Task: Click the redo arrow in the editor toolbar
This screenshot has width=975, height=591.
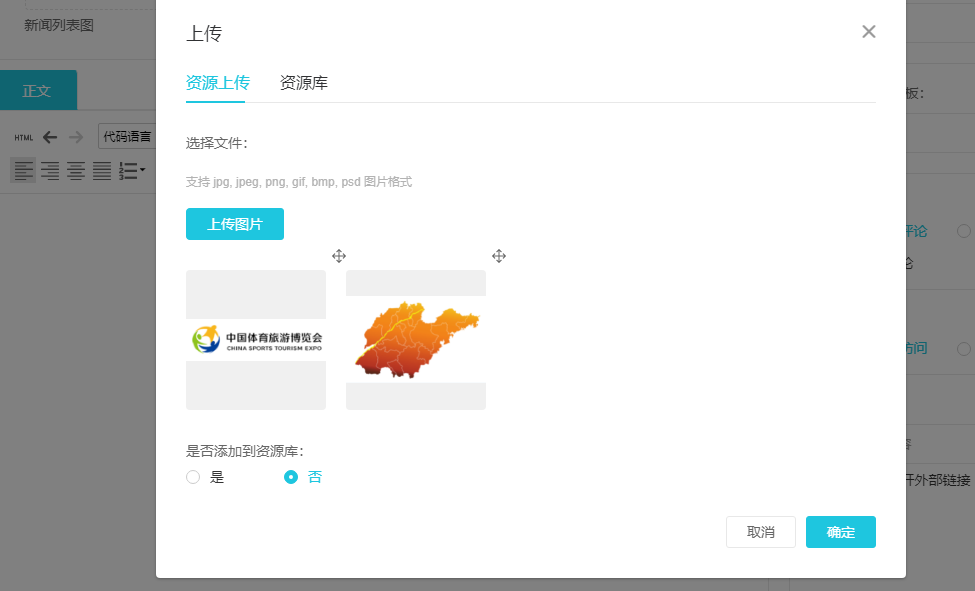Action: coord(76,137)
